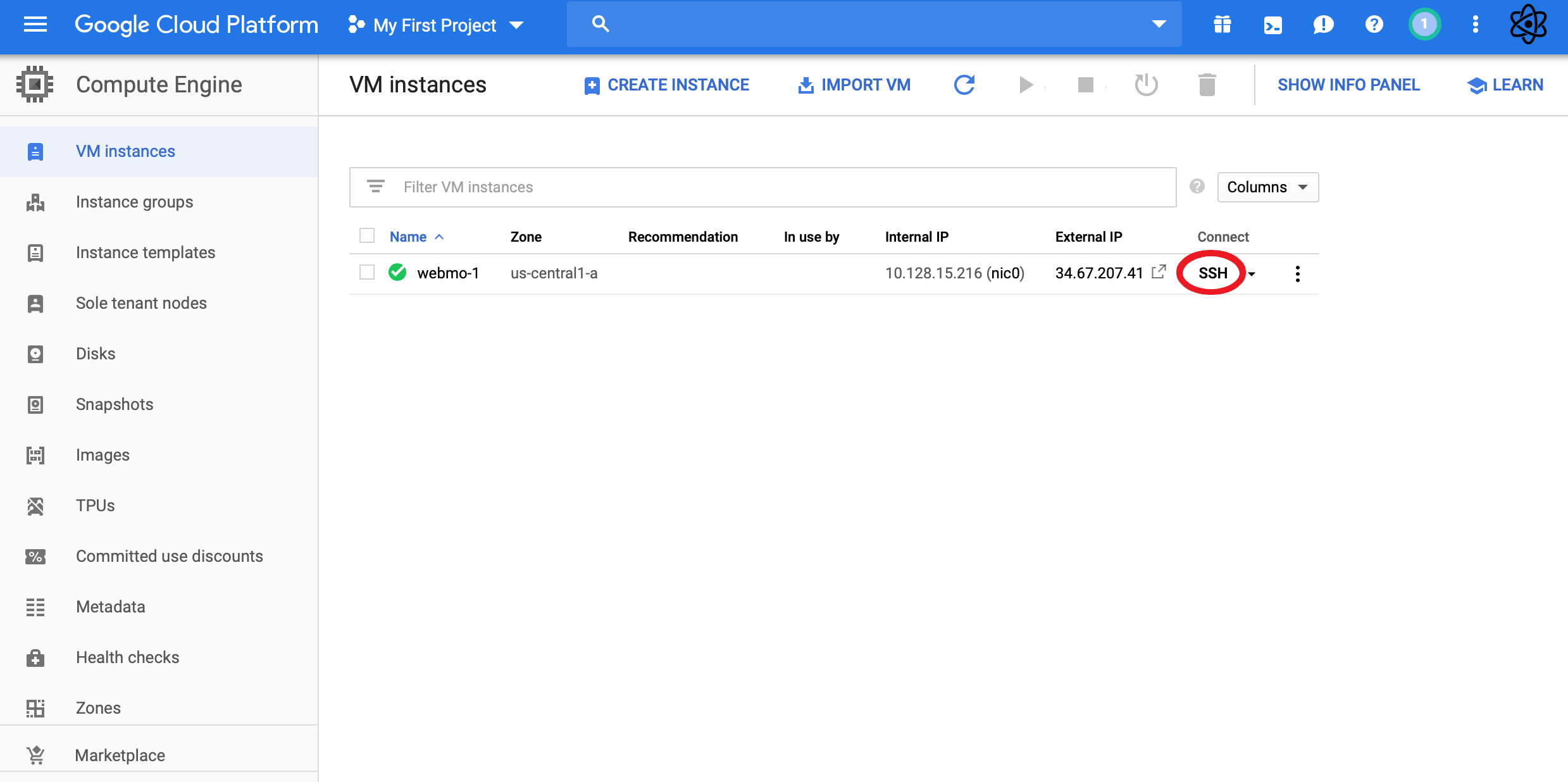
Task: Click the gift free trial icon
Action: tap(1222, 25)
